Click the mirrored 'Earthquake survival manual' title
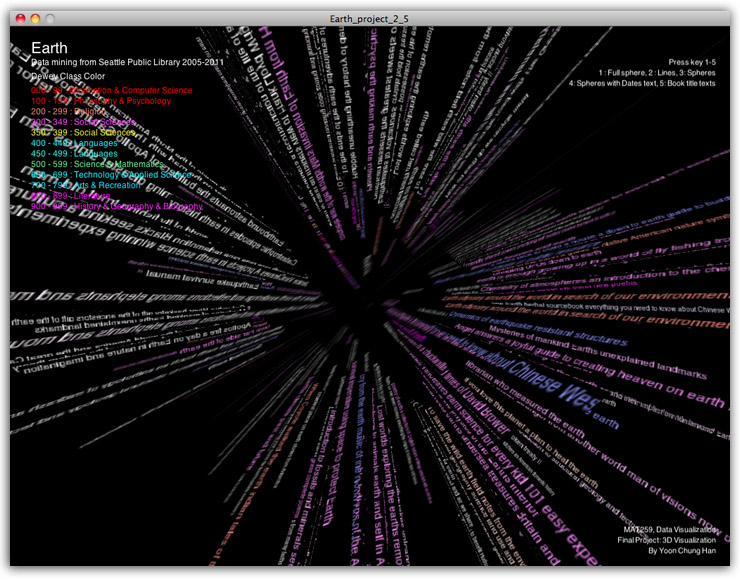 tap(202, 279)
